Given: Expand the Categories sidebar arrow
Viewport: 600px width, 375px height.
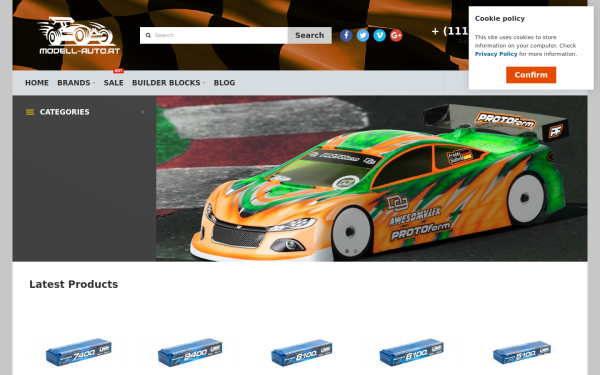Looking at the screenshot, I should [143, 112].
